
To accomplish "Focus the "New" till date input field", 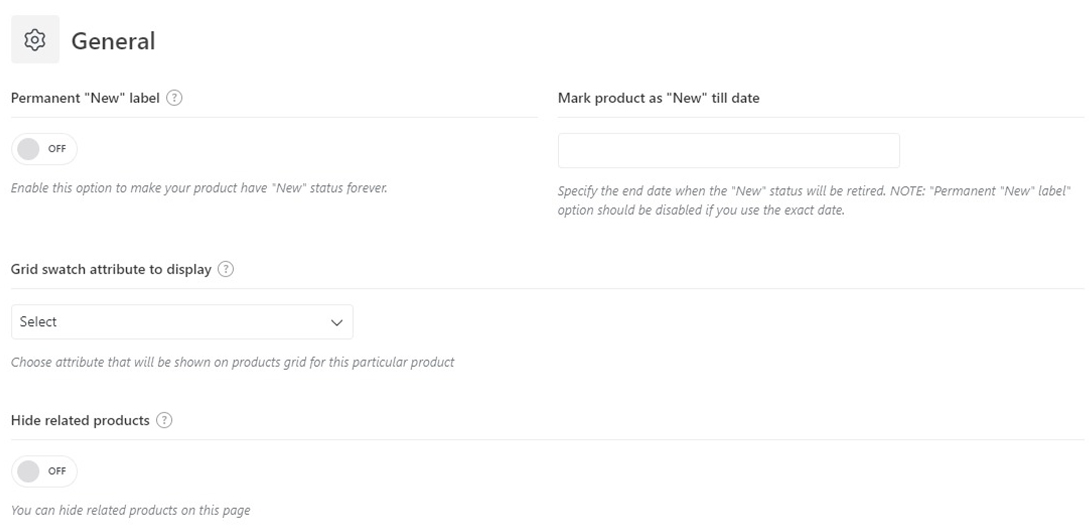I will click(728, 150).
